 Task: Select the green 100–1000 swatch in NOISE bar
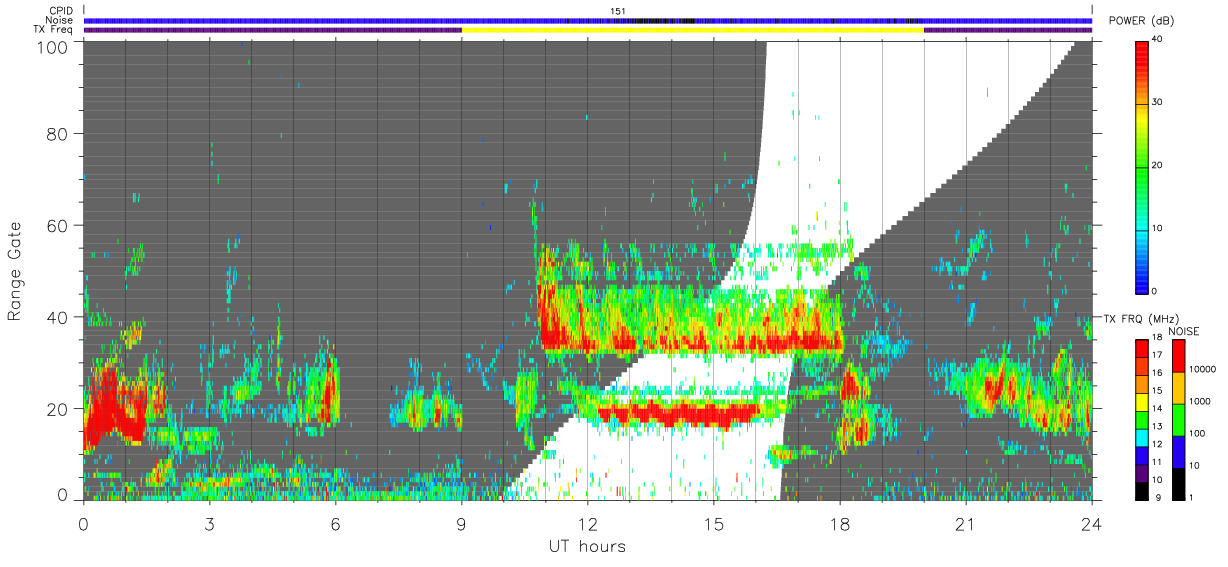click(x=1178, y=419)
